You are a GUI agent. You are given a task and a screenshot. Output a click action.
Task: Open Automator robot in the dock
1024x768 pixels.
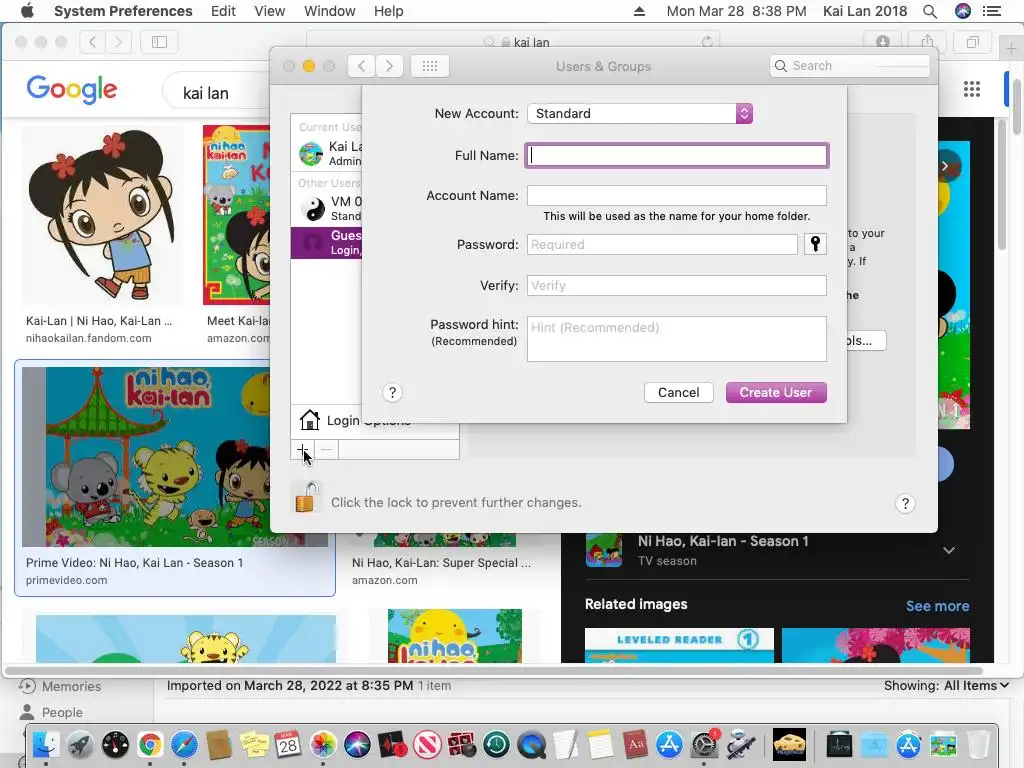coord(741,744)
